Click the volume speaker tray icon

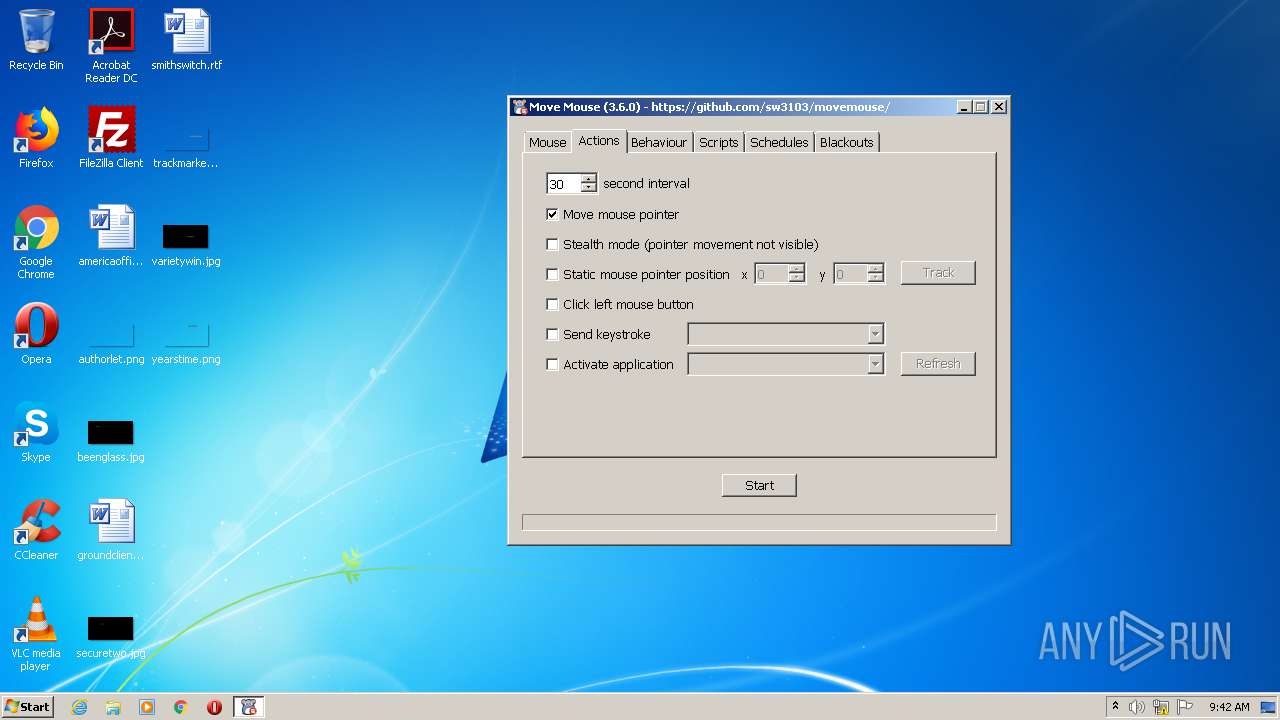tap(1137, 707)
